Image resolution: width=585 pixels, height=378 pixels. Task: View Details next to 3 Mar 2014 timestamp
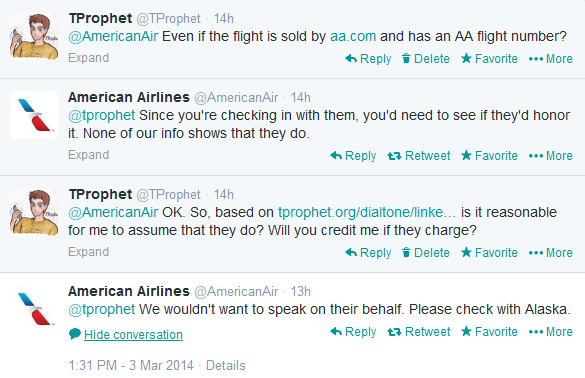[x=226, y=365]
